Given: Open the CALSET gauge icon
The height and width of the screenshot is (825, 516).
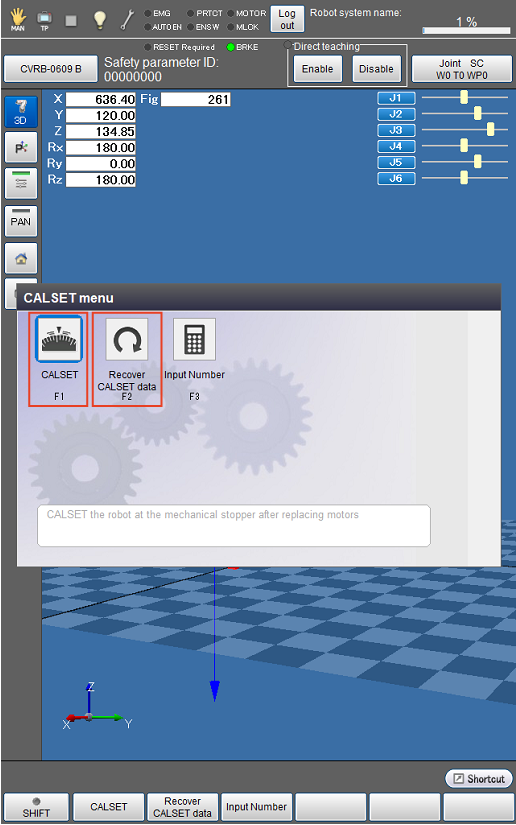Looking at the screenshot, I should pos(59,339).
